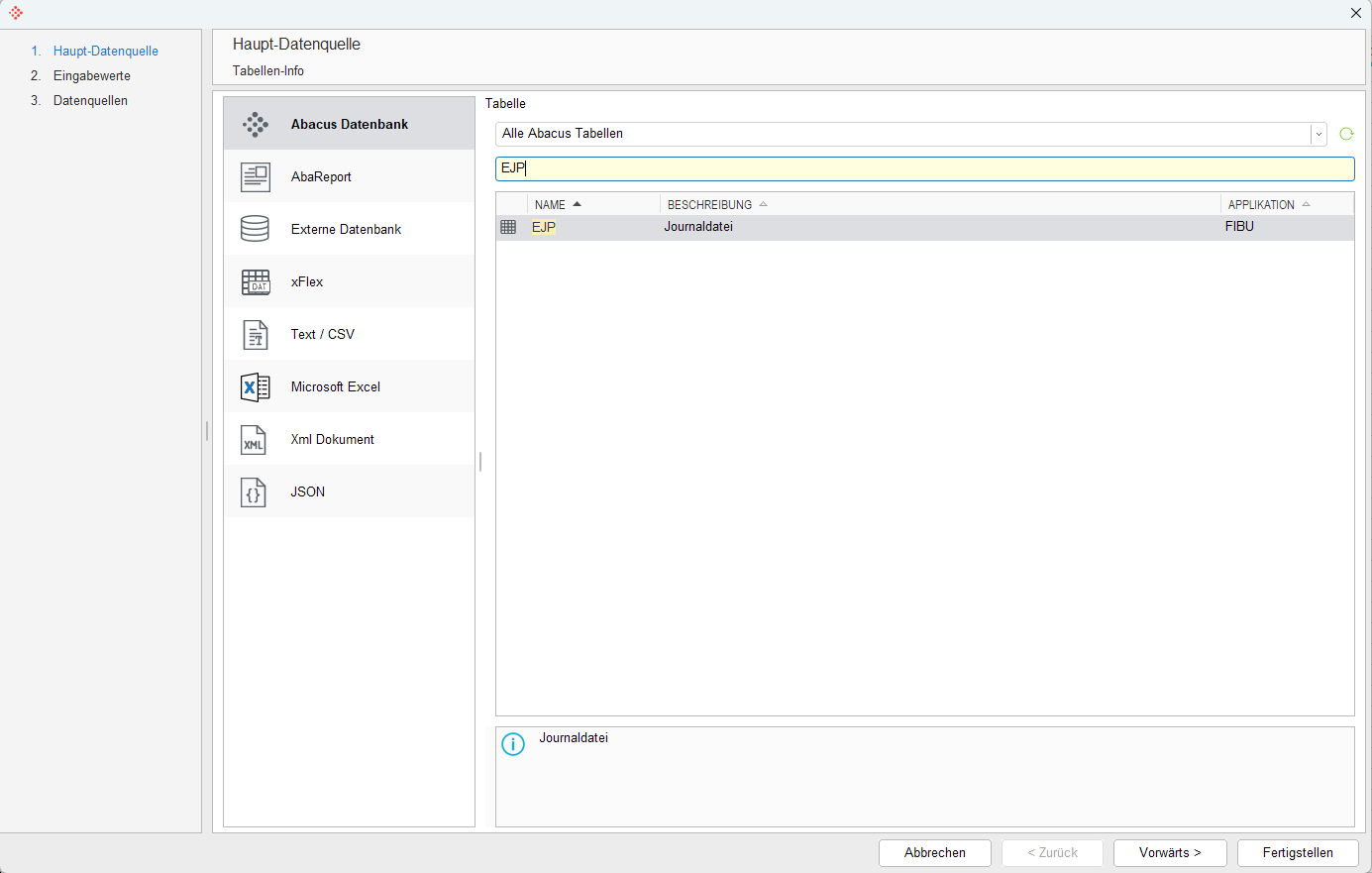Click the Vorwärts button
The height and width of the screenshot is (873, 1372).
(1170, 852)
